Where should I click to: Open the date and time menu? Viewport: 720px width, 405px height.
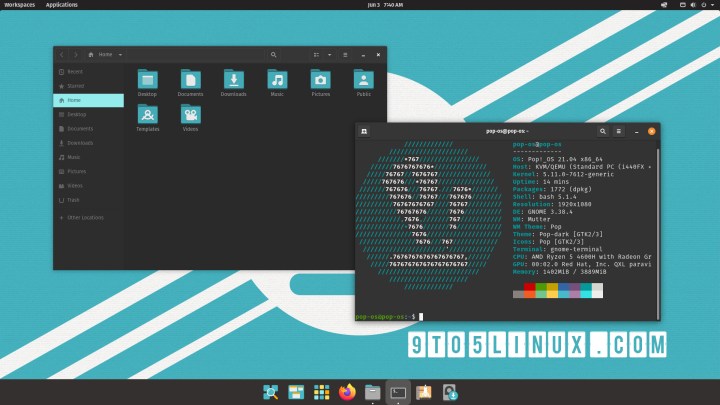(385, 5)
